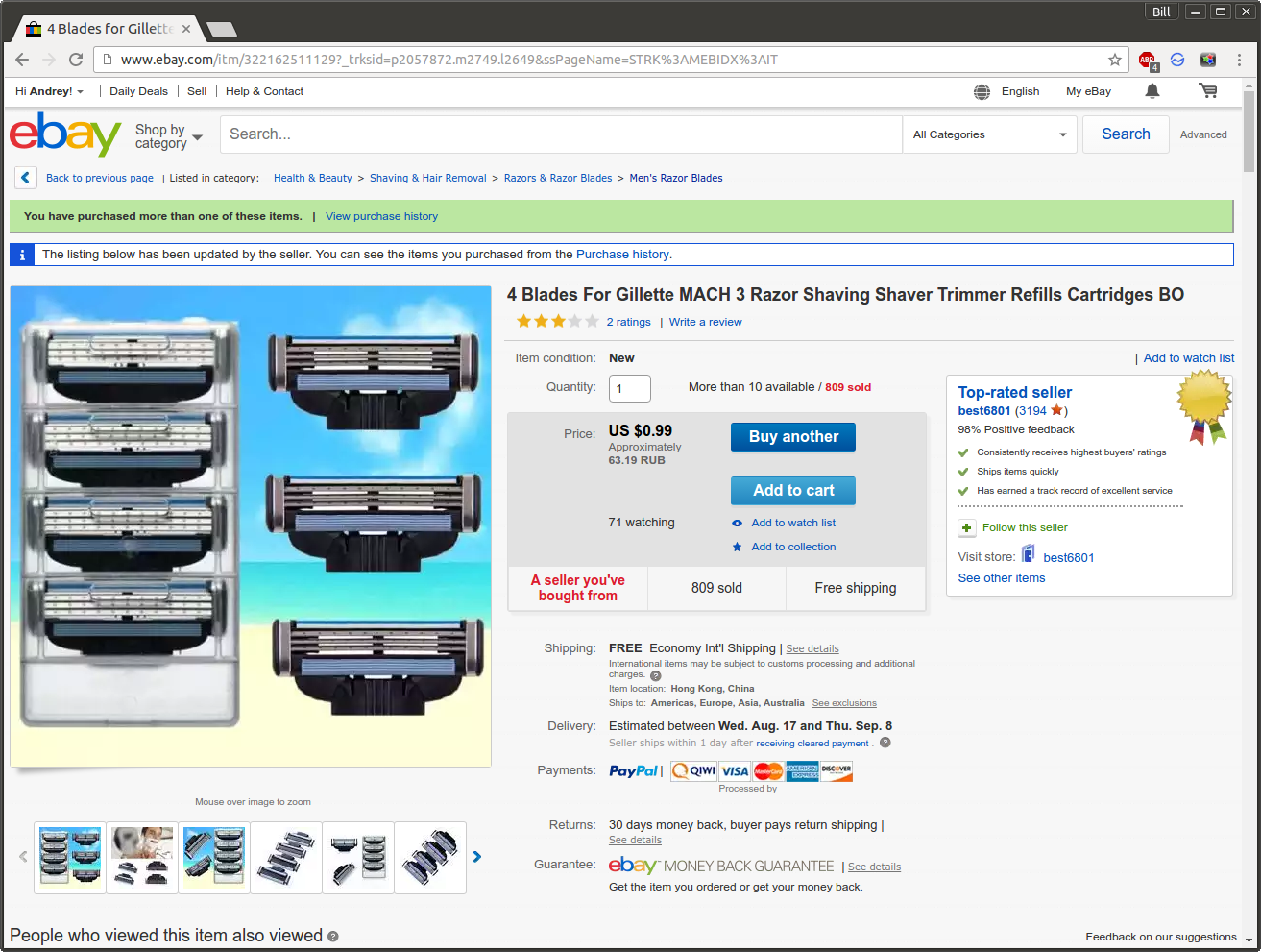Viewport: 1261px width, 952px height.
Task: Click the Buy another button
Action: click(792, 437)
